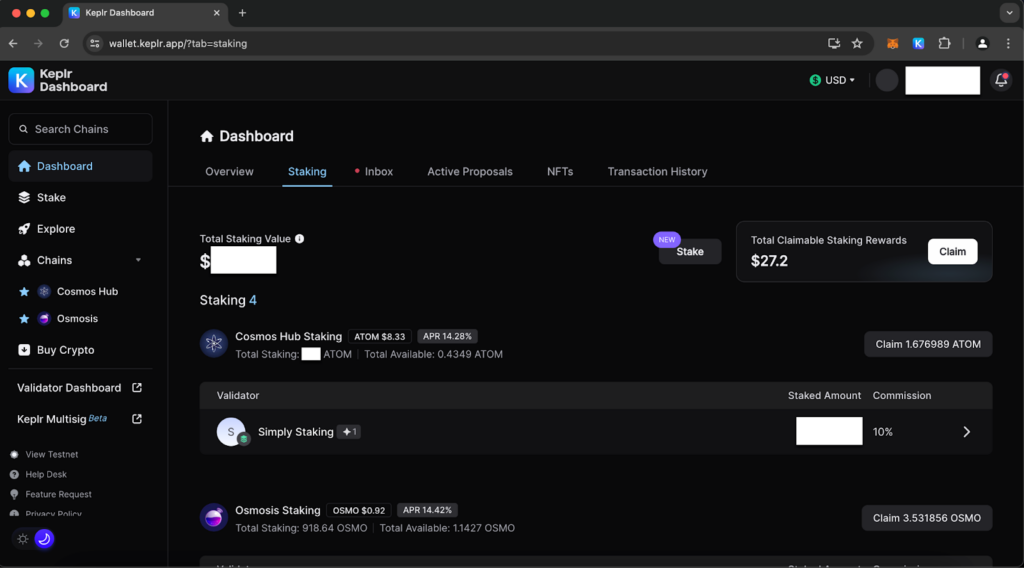Open the browser Extensions puzzle icon
1024x568 pixels.
944,44
